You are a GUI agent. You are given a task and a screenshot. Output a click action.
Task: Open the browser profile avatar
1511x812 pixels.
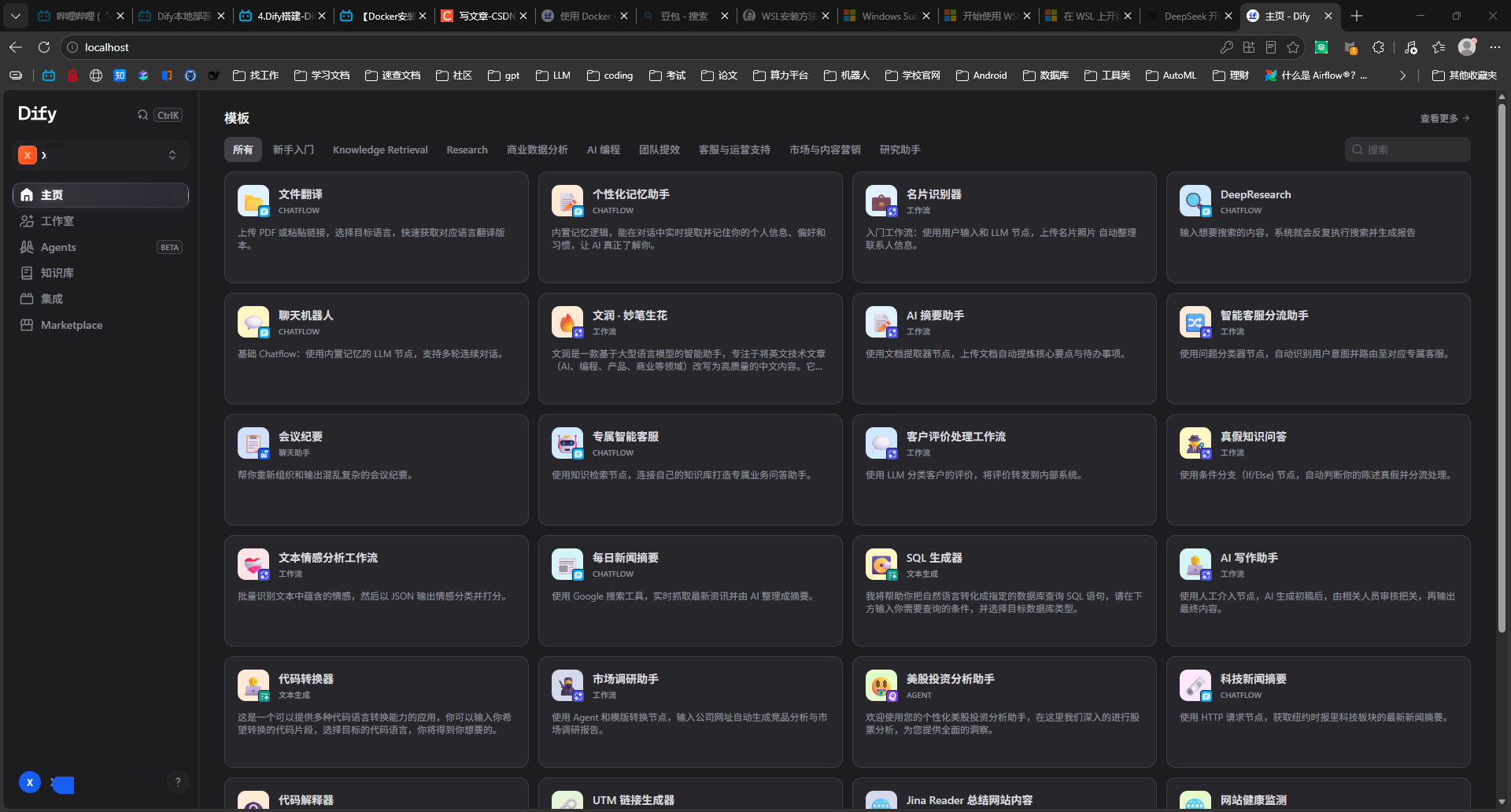point(1467,47)
